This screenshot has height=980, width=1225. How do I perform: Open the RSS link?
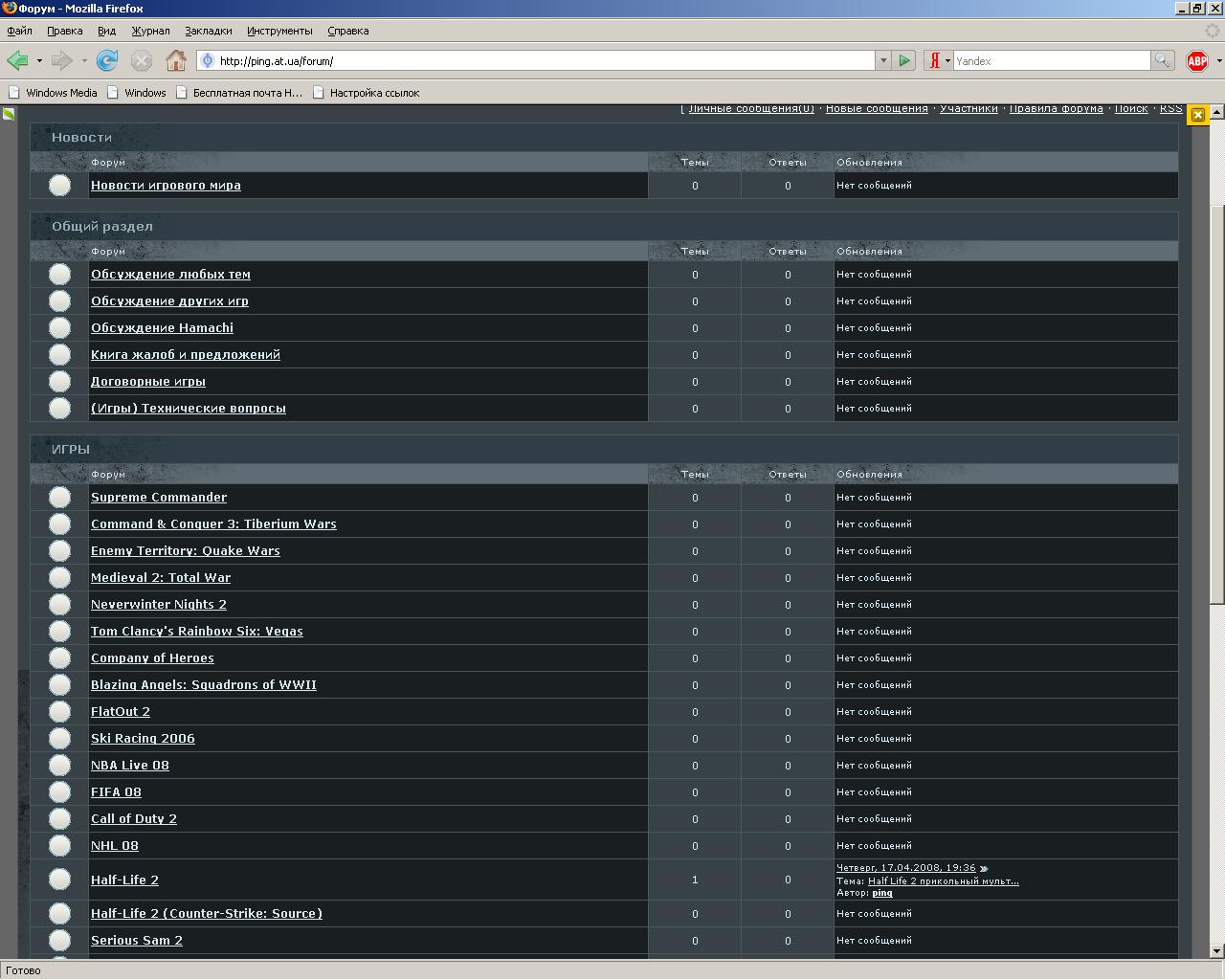tap(1171, 109)
